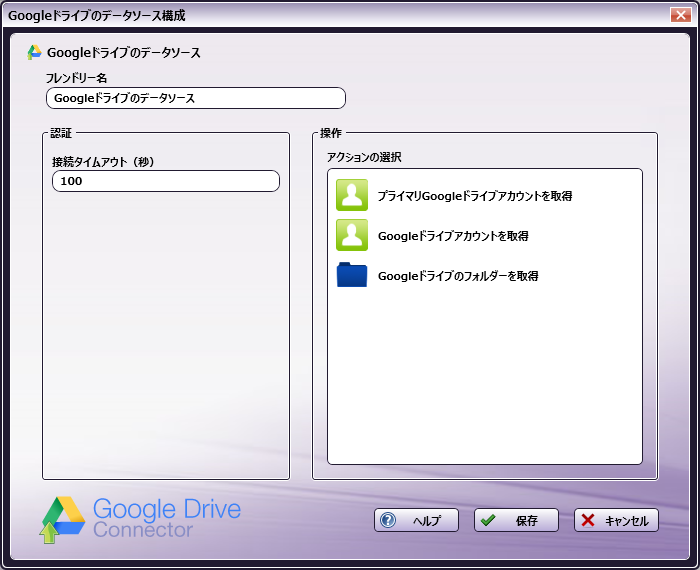Focus the フレンドリー名 input field
Image resolution: width=700 pixels, height=570 pixels.
coord(196,98)
